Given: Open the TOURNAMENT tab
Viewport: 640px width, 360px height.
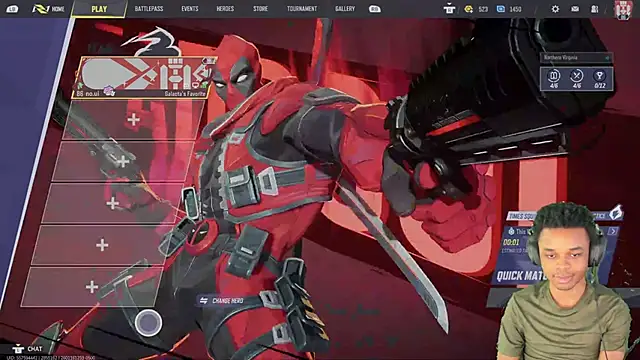Looking at the screenshot, I should (302, 9).
